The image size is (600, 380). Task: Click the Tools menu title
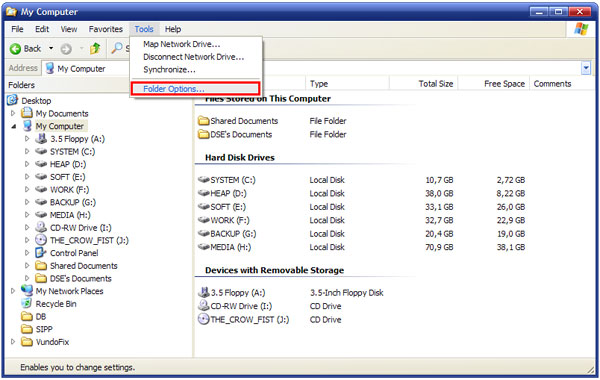143,29
